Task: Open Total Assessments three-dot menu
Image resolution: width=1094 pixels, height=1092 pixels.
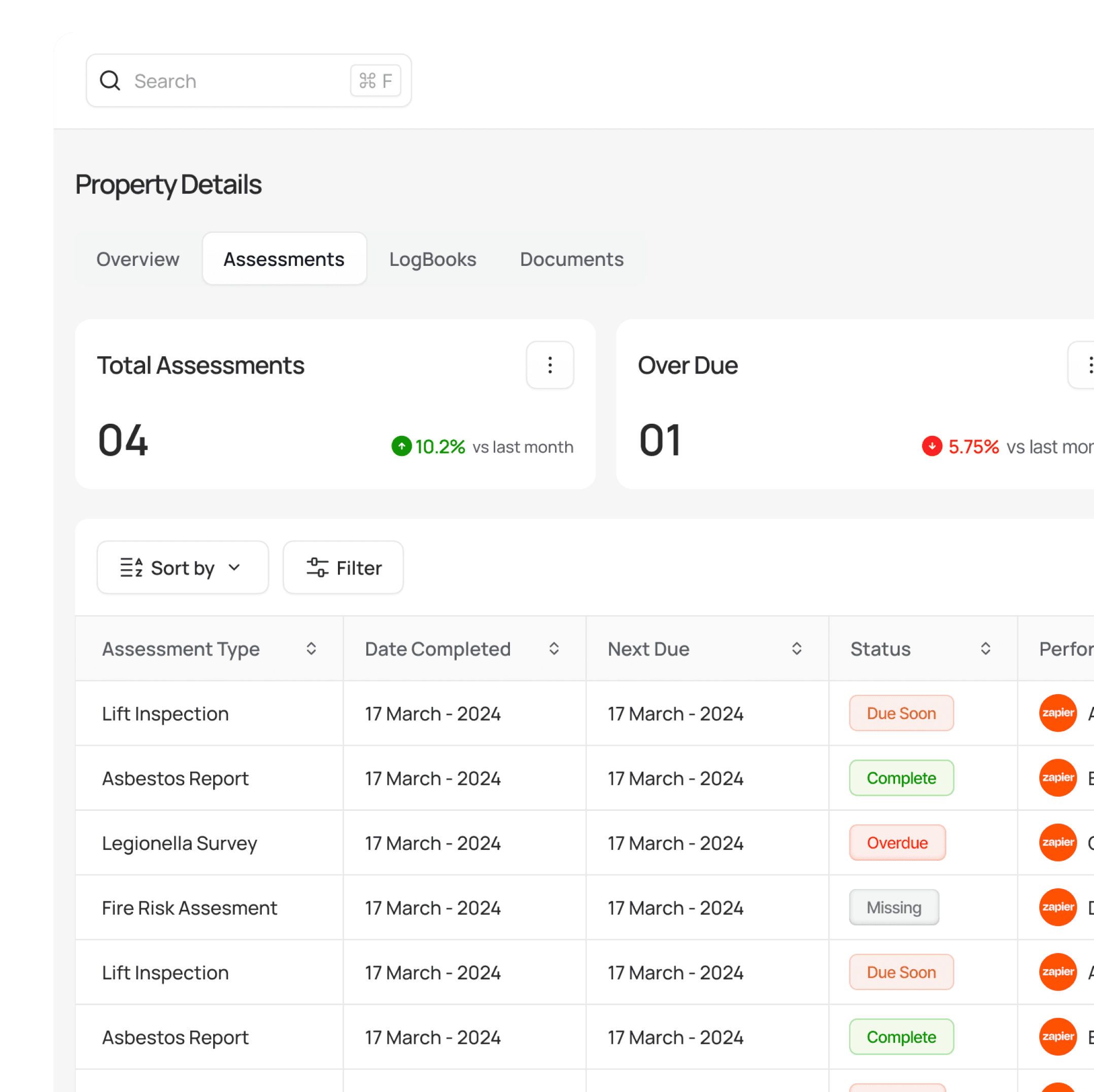Action: [550, 365]
